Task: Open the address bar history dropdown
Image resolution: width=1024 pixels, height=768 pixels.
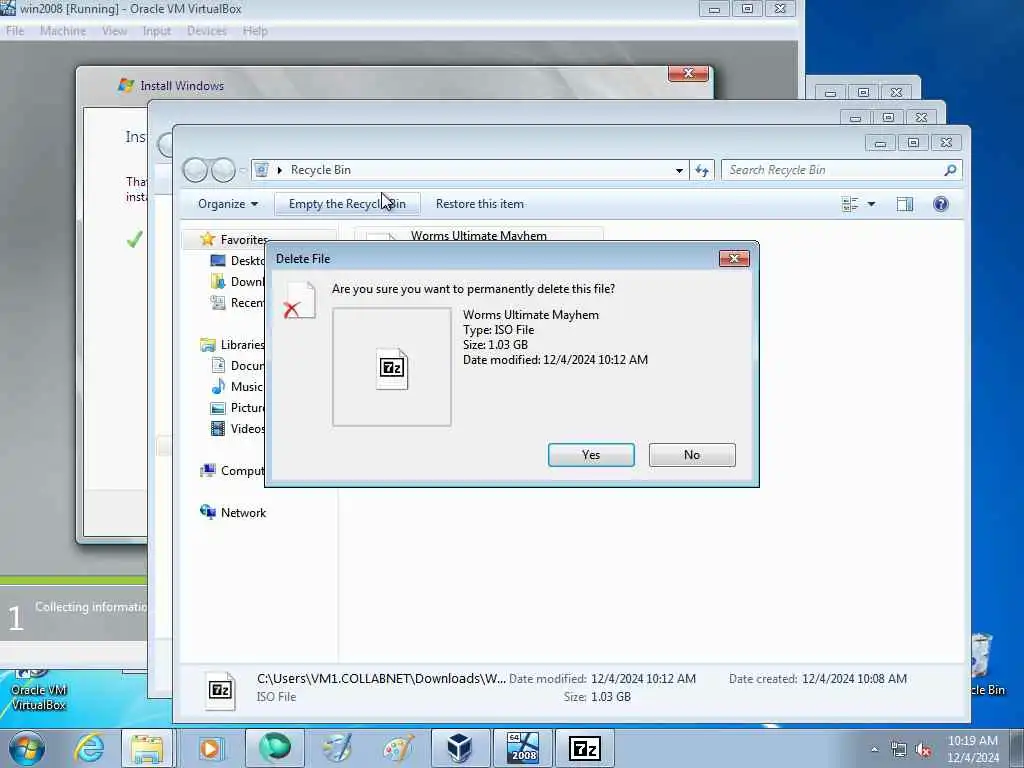Action: tap(679, 170)
